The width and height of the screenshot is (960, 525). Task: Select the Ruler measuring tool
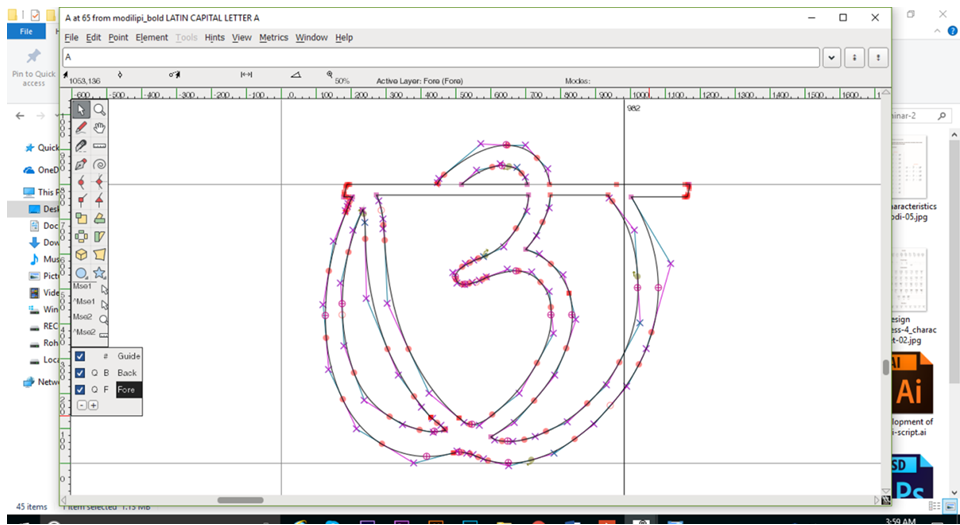click(x=99, y=146)
